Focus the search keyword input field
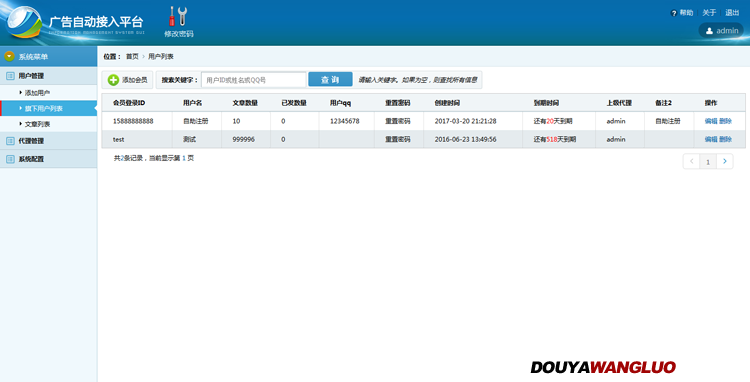The image size is (750, 382). point(254,80)
